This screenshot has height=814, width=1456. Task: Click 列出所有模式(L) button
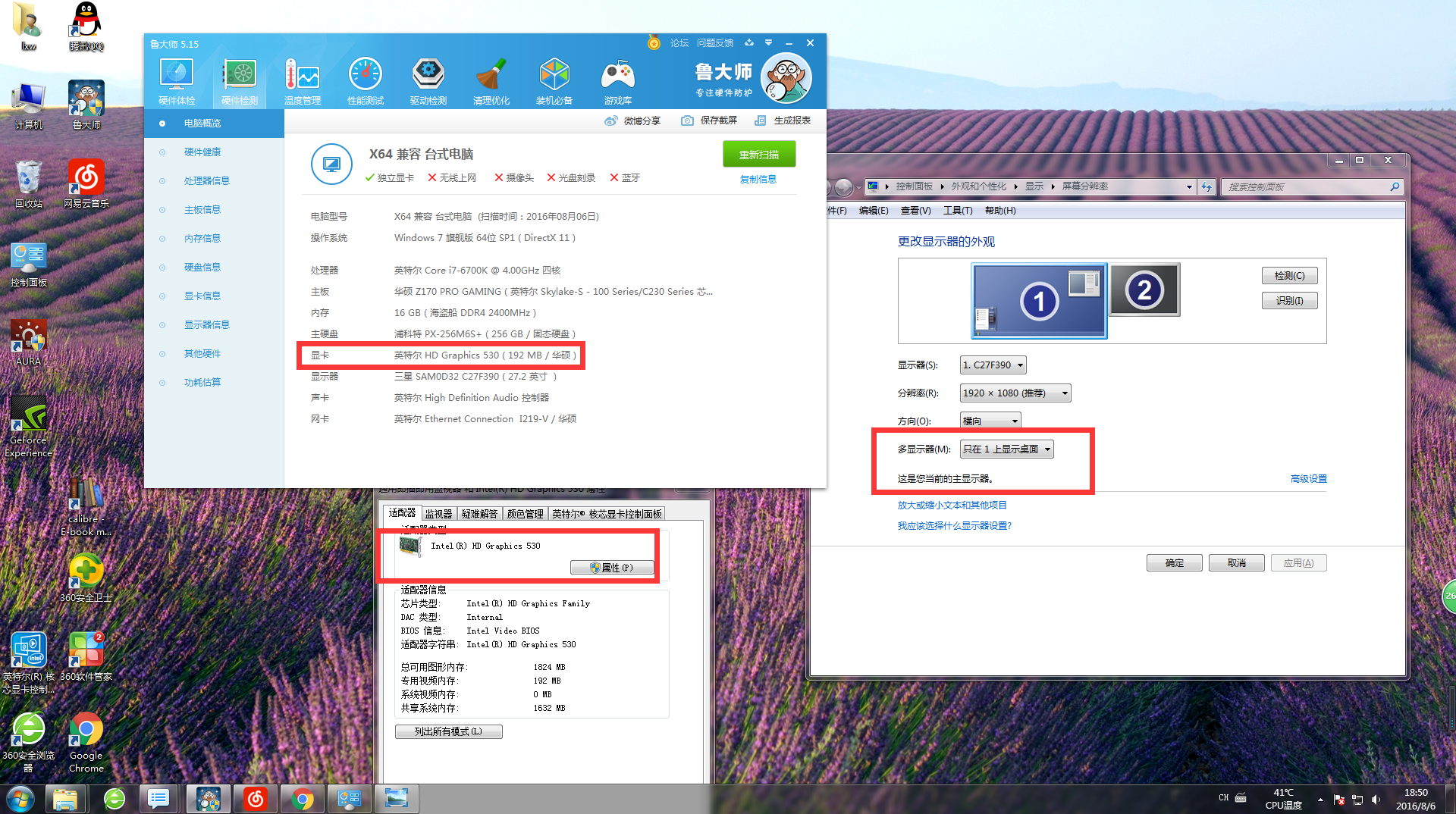tap(448, 731)
